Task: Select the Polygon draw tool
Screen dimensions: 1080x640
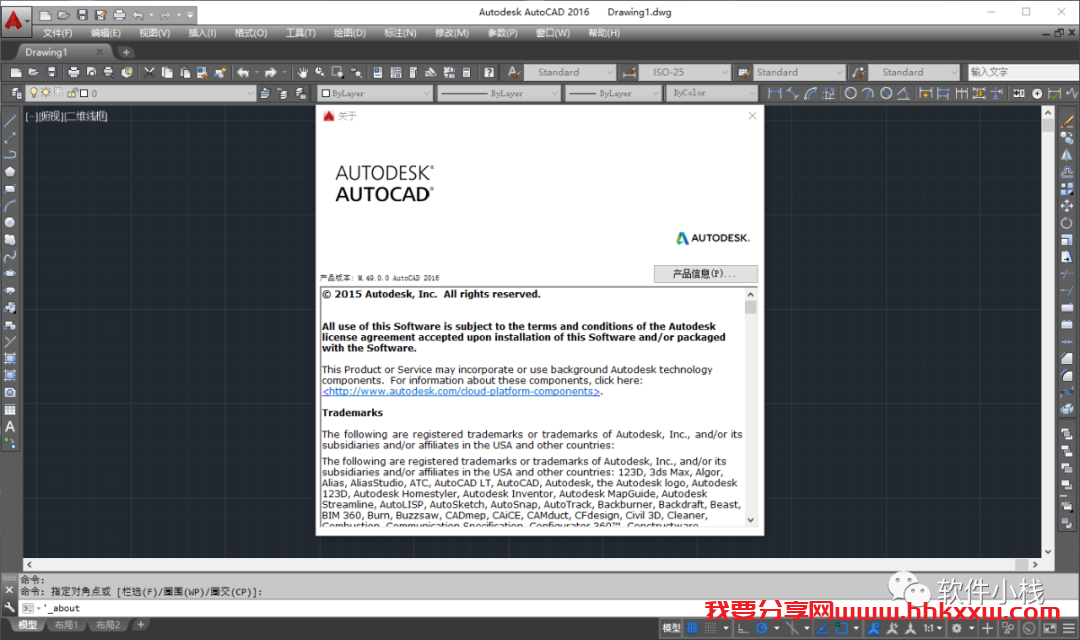Action: 10,172
